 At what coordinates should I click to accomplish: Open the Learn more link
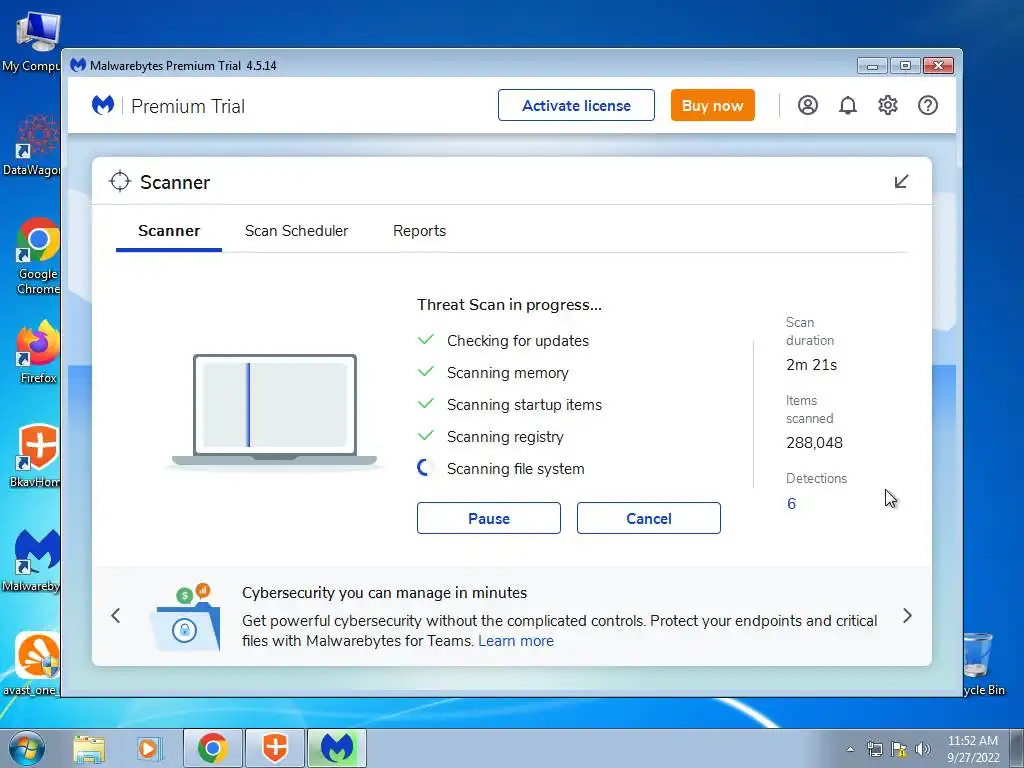(x=516, y=641)
